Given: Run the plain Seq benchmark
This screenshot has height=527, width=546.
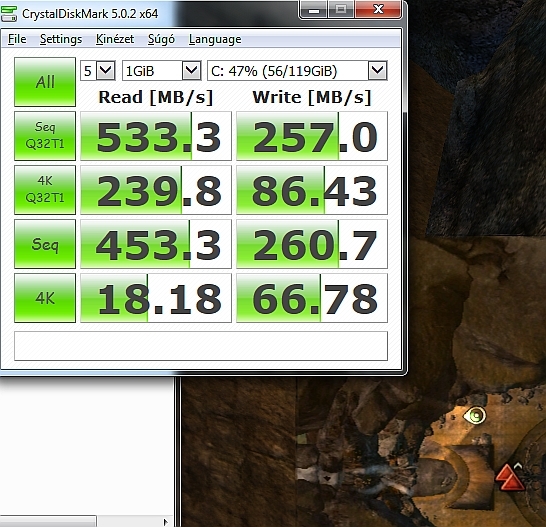Looking at the screenshot, I should (x=45, y=244).
